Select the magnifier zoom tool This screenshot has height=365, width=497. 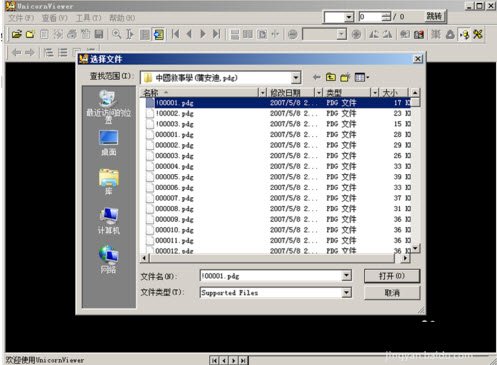pos(116,34)
